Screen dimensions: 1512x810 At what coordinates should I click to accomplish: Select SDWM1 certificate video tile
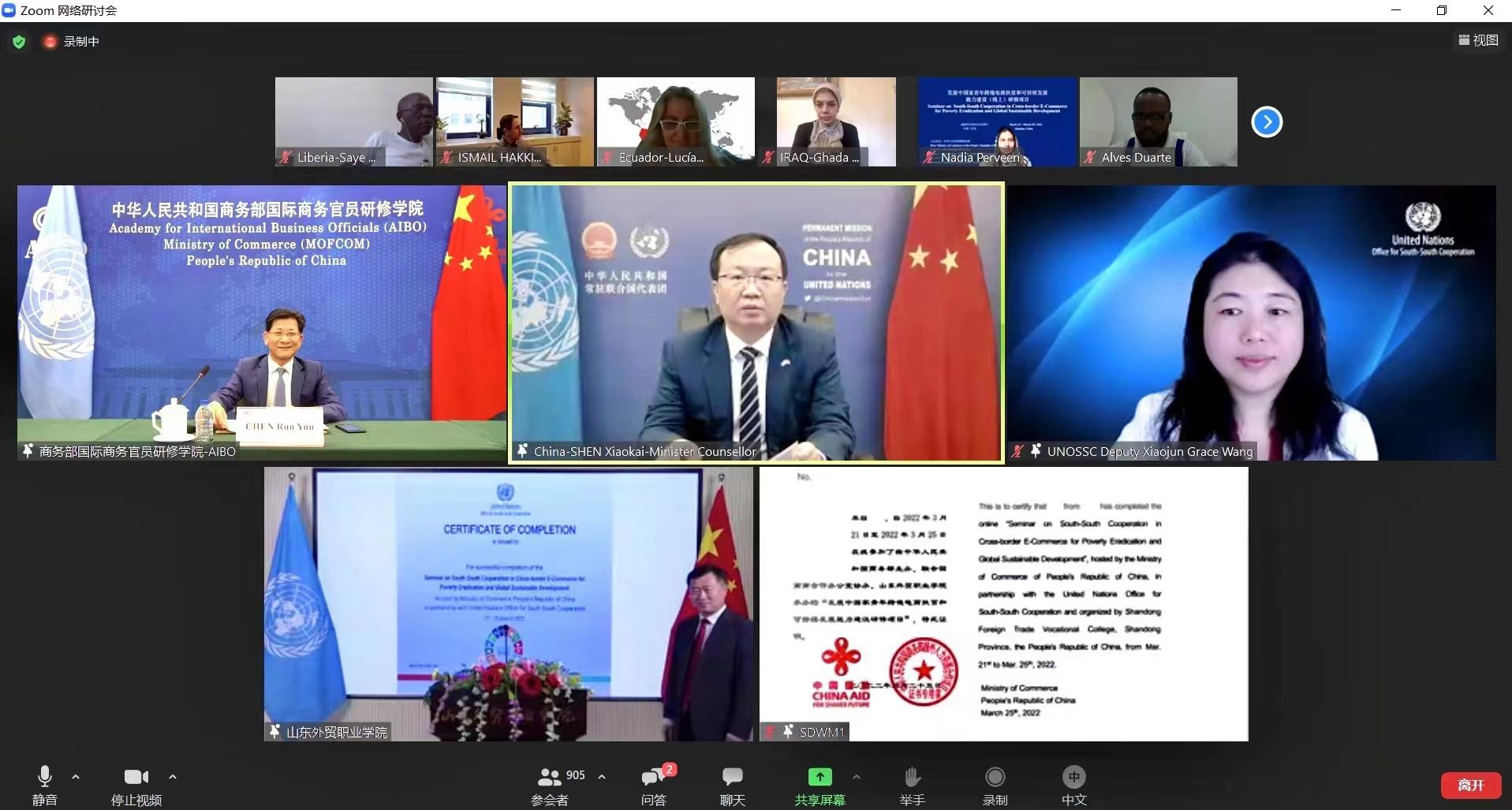[1004, 604]
